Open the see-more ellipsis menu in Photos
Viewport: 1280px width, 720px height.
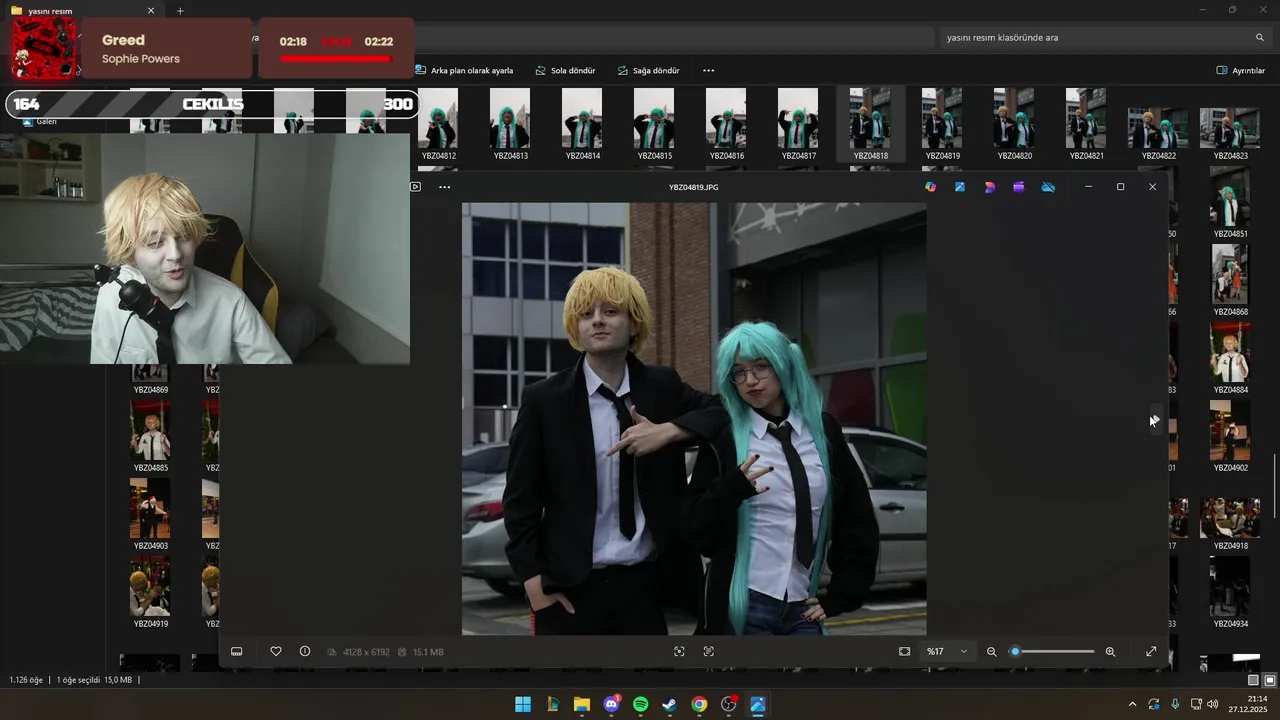tap(444, 187)
